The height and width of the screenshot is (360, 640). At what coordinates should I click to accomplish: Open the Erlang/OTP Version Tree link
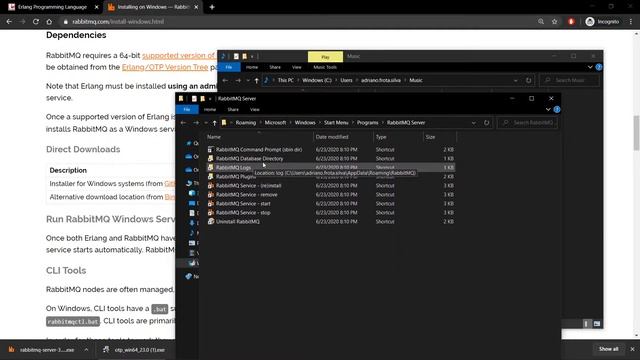coord(165,67)
